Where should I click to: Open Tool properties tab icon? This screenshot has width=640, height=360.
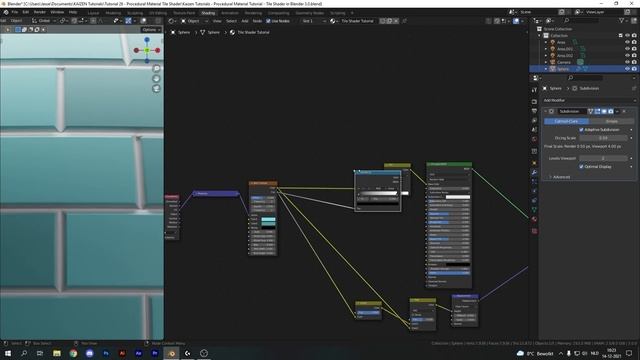click(534, 90)
